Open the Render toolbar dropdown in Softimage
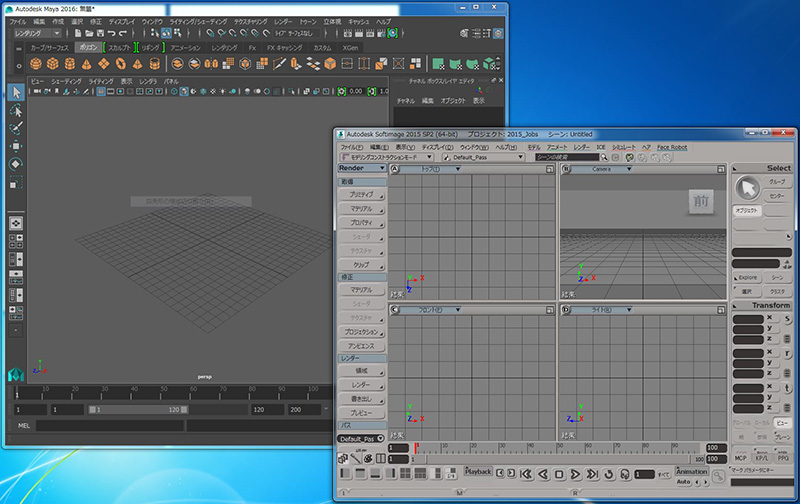Screen dimensions: 800x504 coord(361,168)
